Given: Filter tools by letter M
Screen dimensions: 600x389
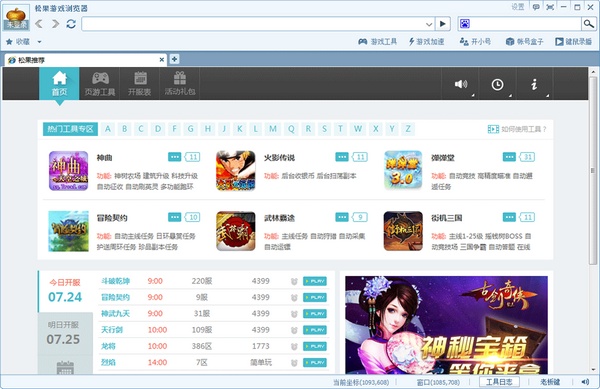Looking at the screenshot, I should [x=272, y=129].
